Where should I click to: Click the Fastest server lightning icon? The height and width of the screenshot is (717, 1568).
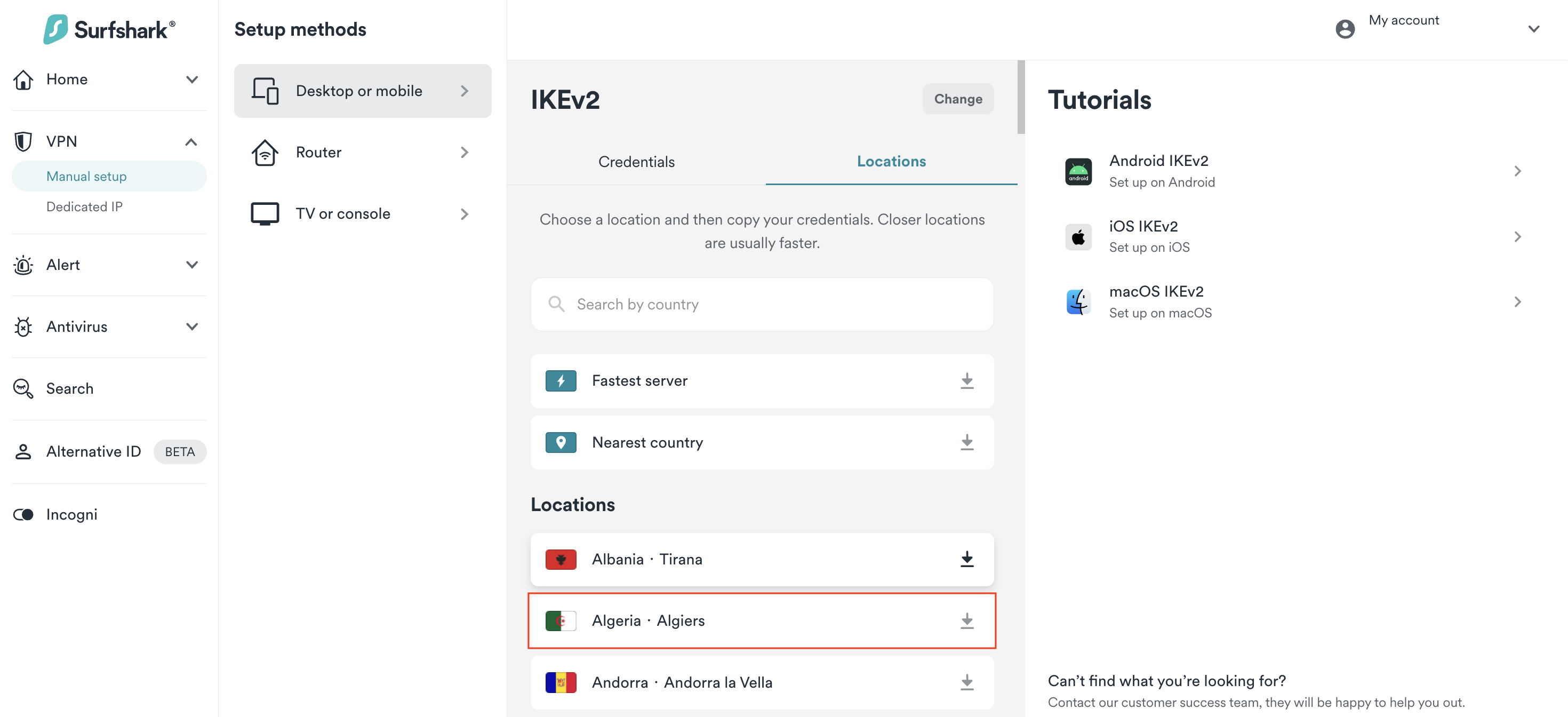point(561,381)
